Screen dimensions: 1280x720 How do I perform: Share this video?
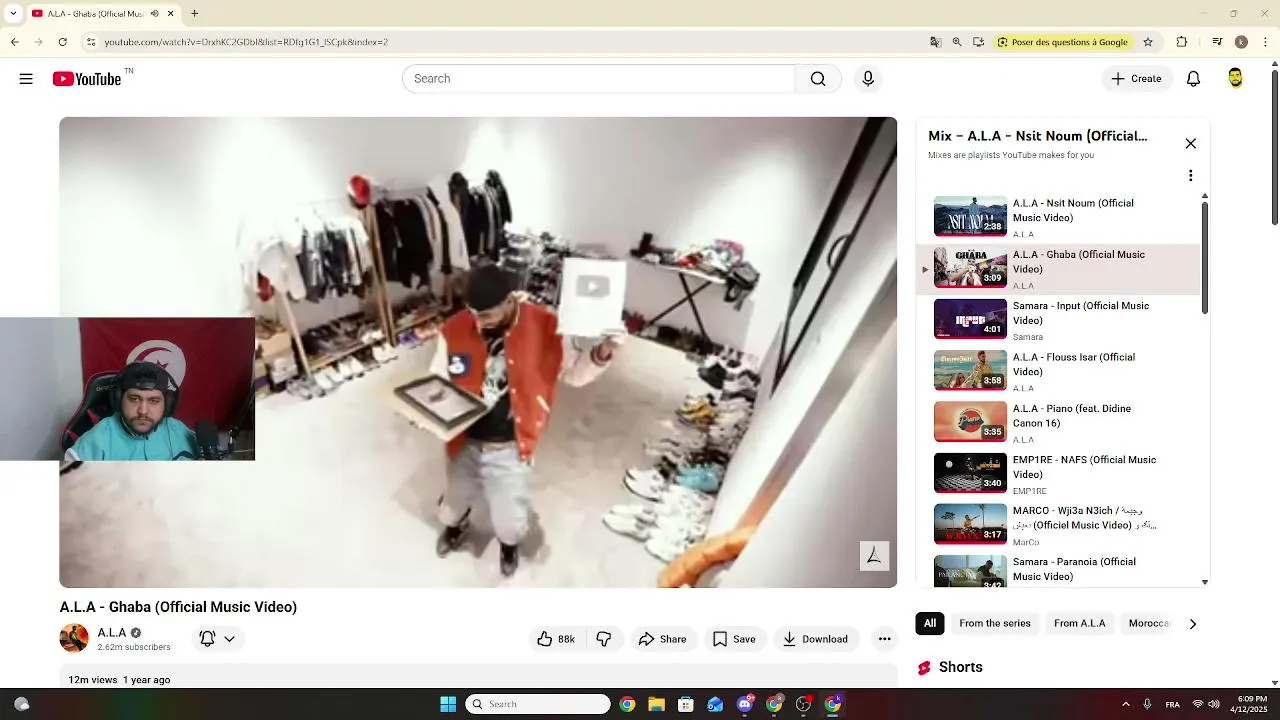pos(662,639)
